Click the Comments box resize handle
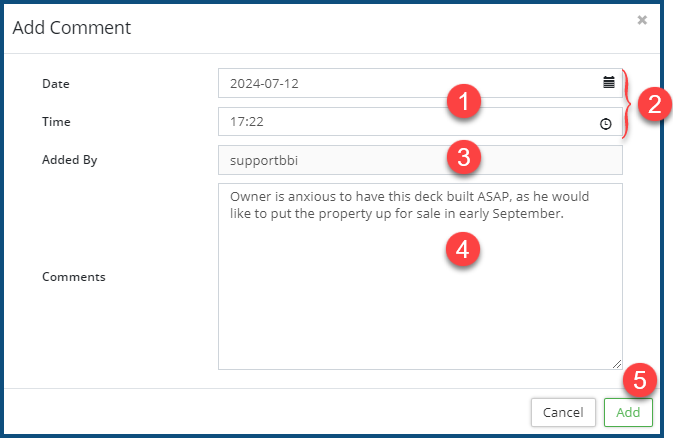The height and width of the screenshot is (438, 673). pos(617,364)
